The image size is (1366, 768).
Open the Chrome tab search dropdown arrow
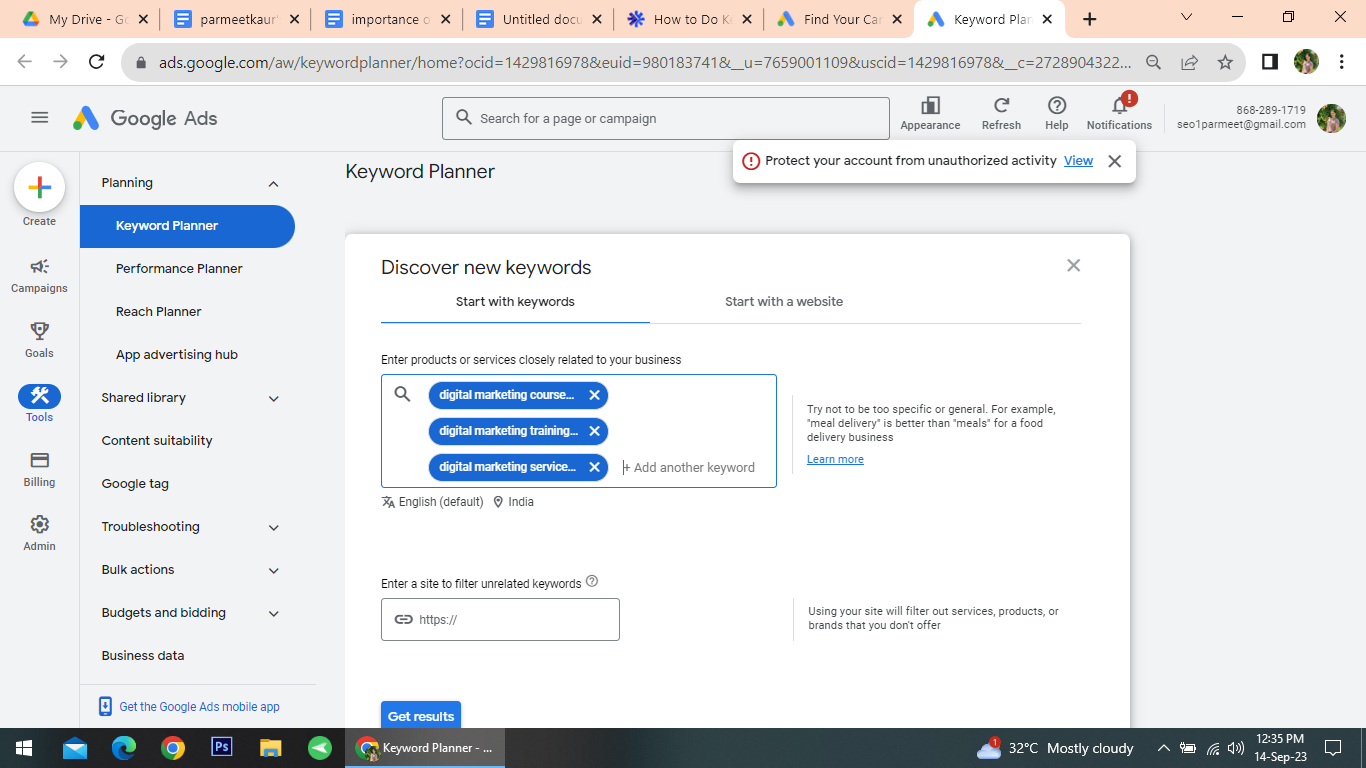pyautogui.click(x=1186, y=18)
